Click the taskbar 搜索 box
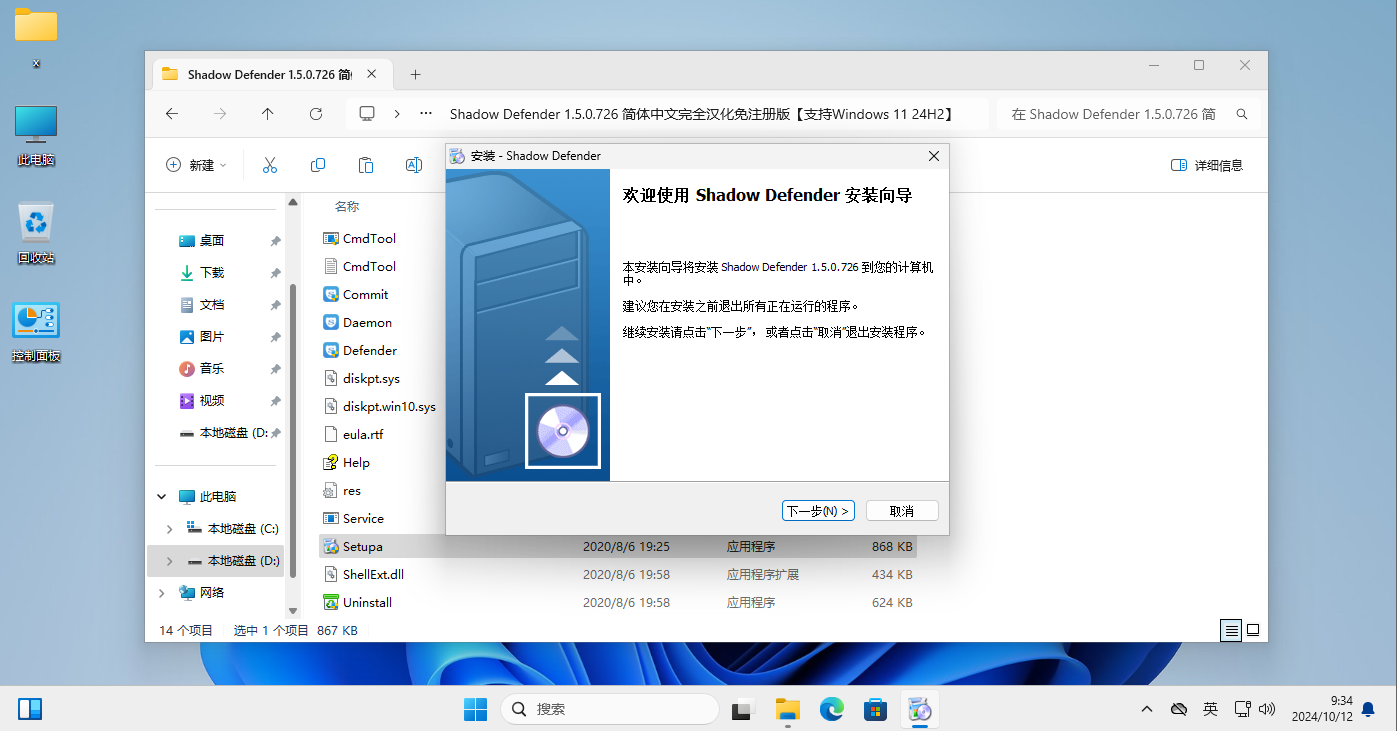The height and width of the screenshot is (731, 1397). [610, 709]
